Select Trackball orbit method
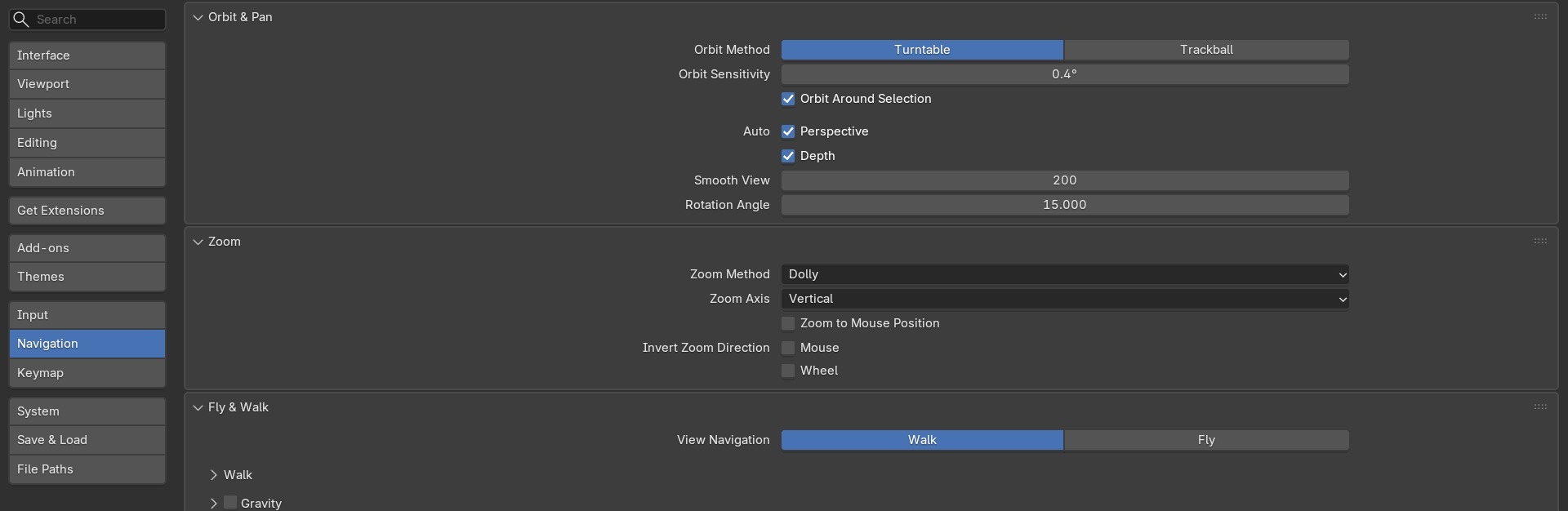1568x511 pixels. point(1206,50)
